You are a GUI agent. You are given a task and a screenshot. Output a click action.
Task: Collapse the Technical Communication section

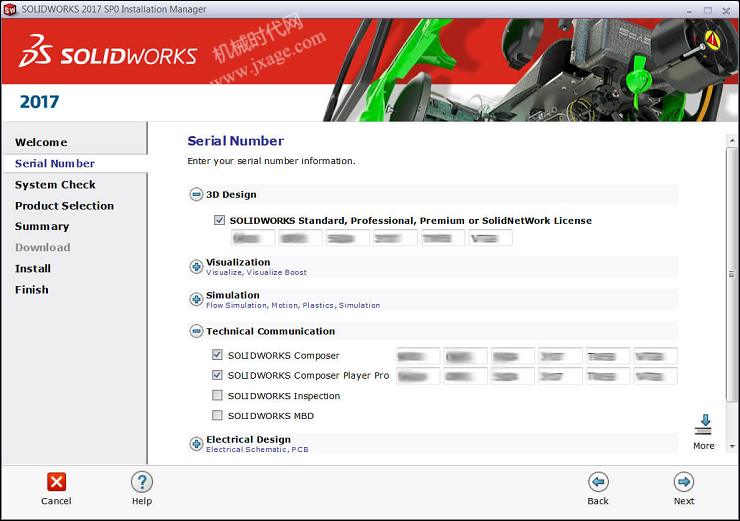pyautogui.click(x=196, y=331)
